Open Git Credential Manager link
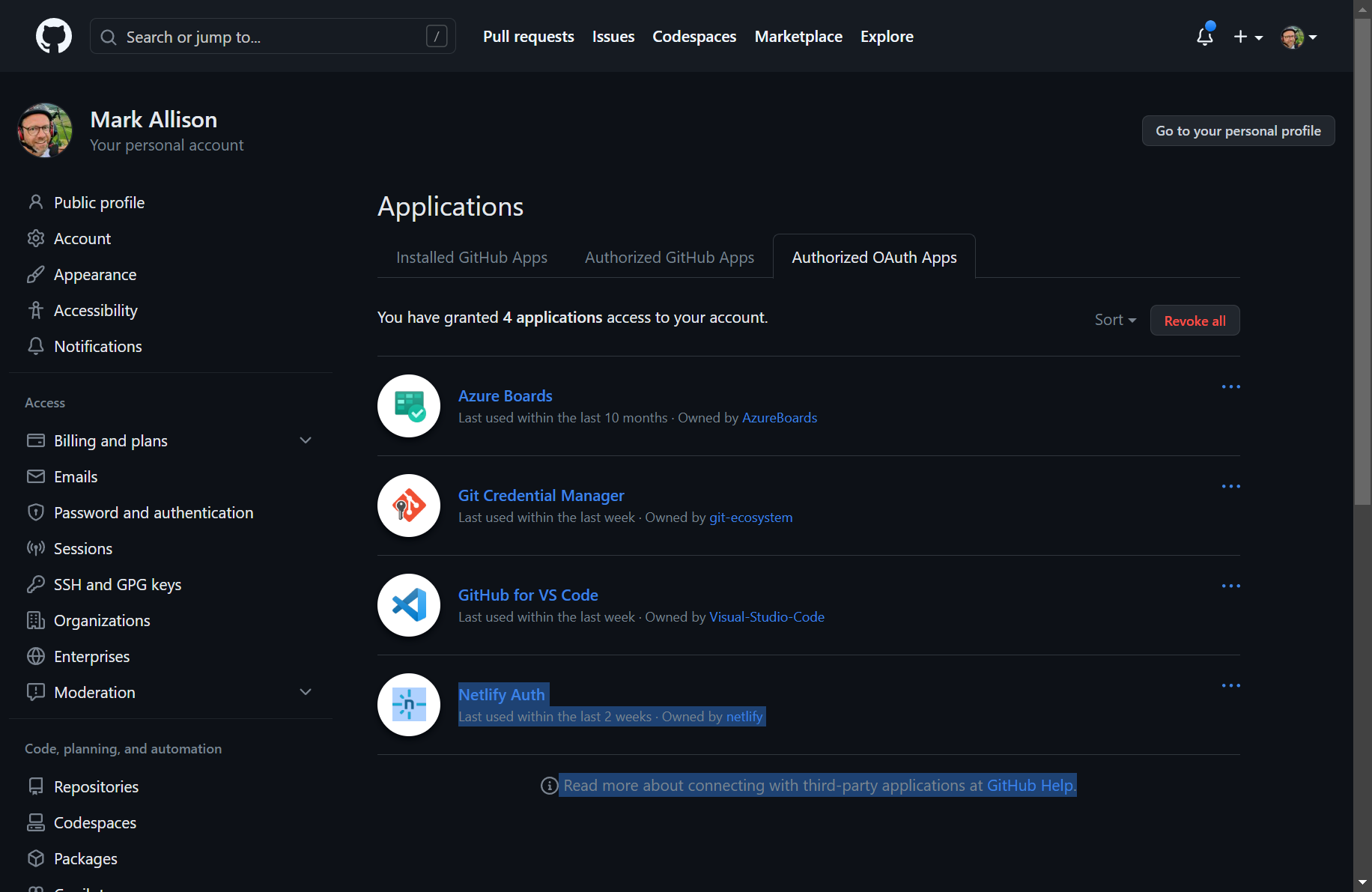 (541, 495)
